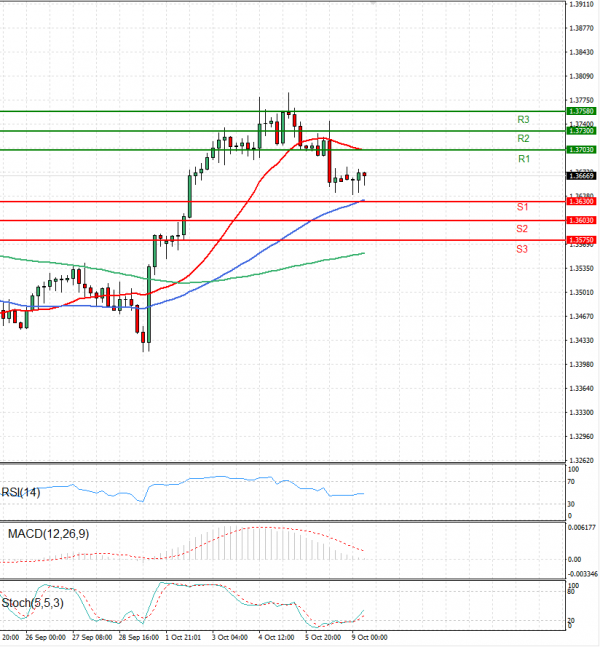
Task: Click the 1.33980 price axis value
Action: tap(581, 364)
